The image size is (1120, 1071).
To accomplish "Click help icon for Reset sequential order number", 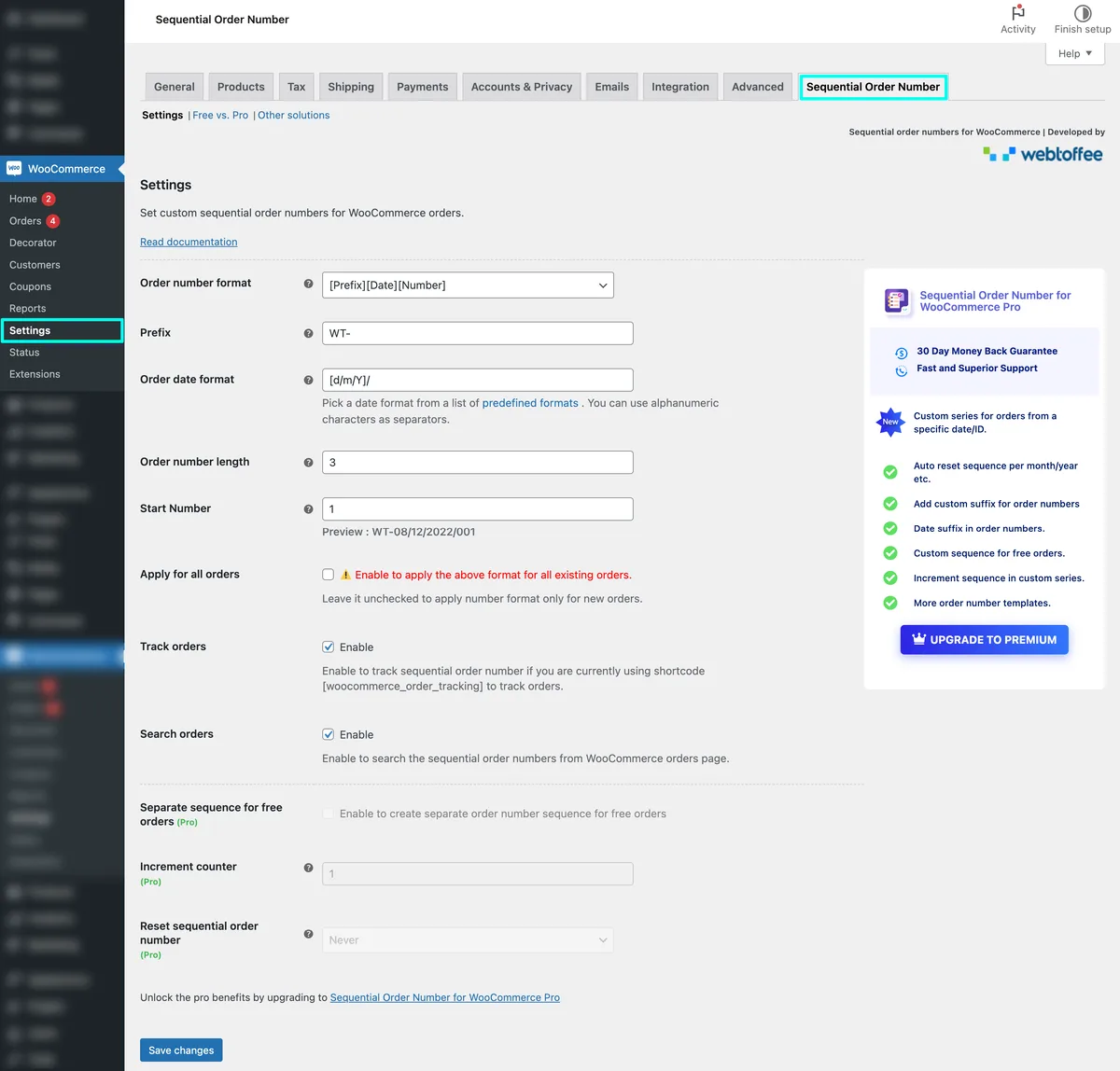I will click(x=308, y=934).
